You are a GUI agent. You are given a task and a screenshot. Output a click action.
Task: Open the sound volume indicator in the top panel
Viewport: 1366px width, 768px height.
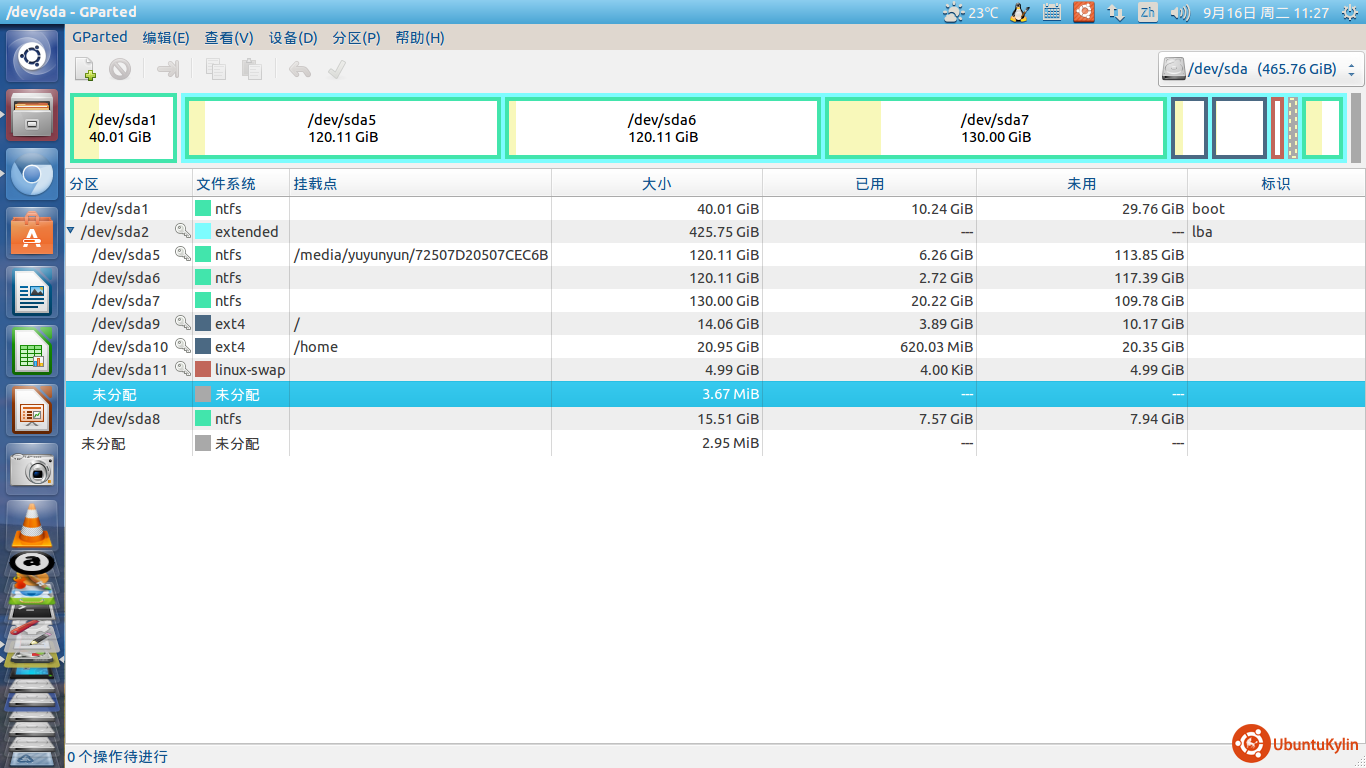[x=1180, y=13]
